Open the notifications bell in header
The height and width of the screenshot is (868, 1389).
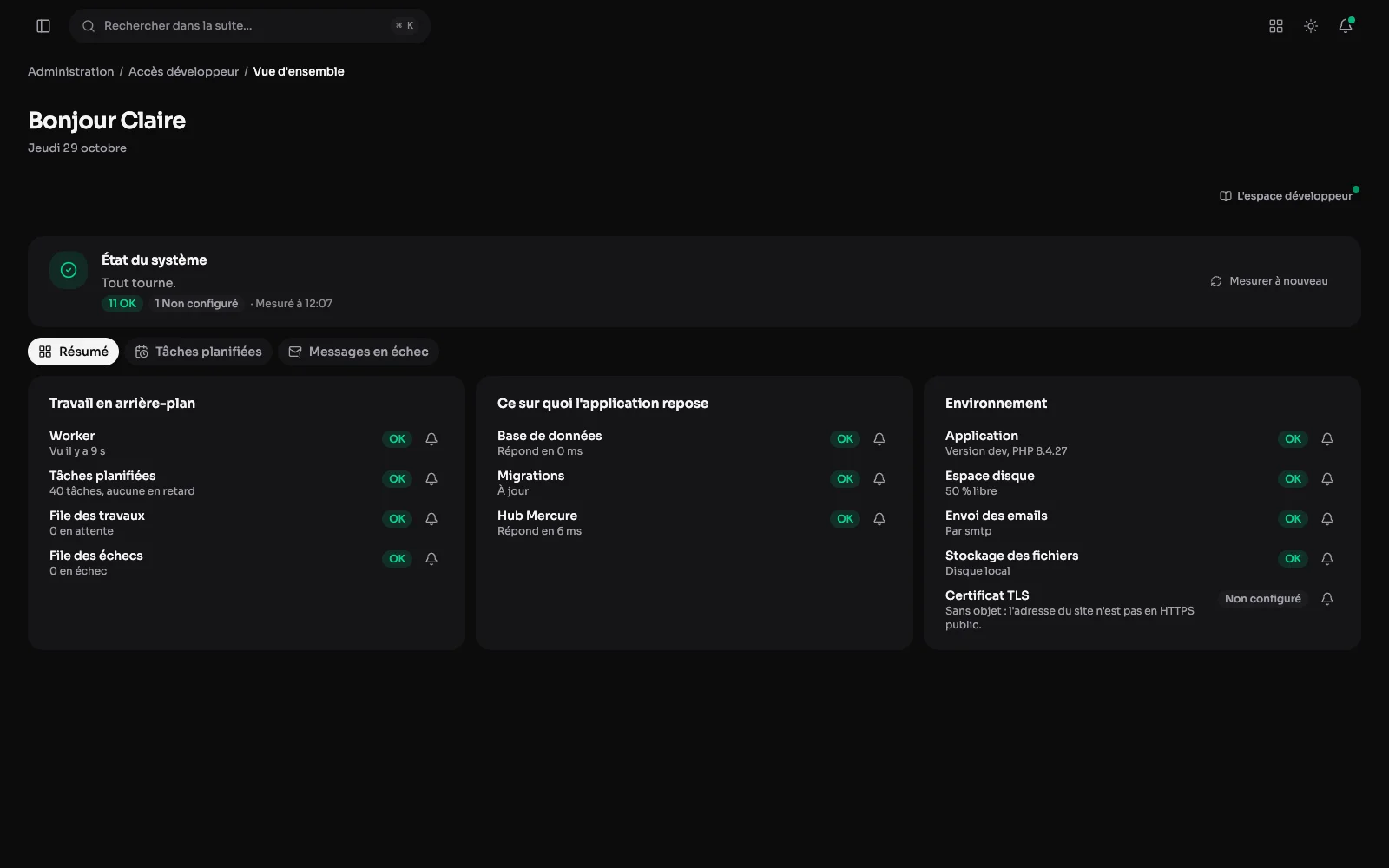(x=1346, y=26)
